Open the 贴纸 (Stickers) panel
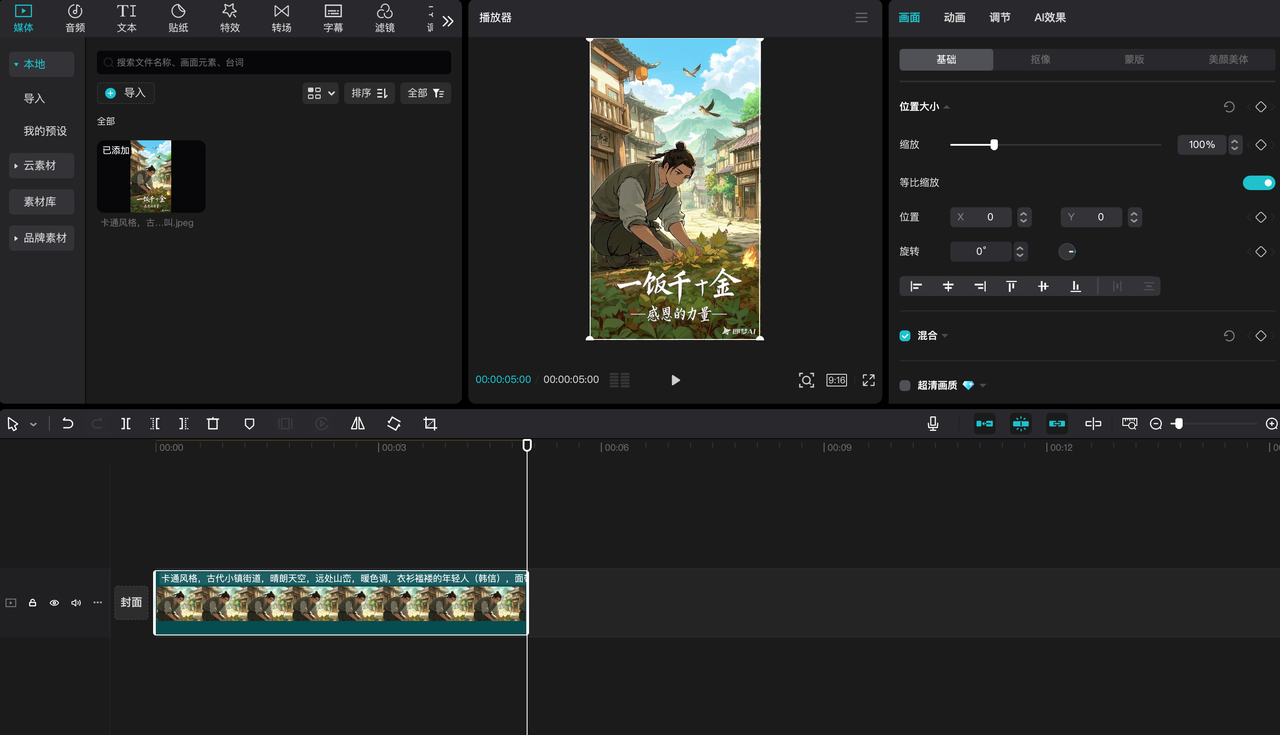Image resolution: width=1280 pixels, height=735 pixels. (178, 18)
